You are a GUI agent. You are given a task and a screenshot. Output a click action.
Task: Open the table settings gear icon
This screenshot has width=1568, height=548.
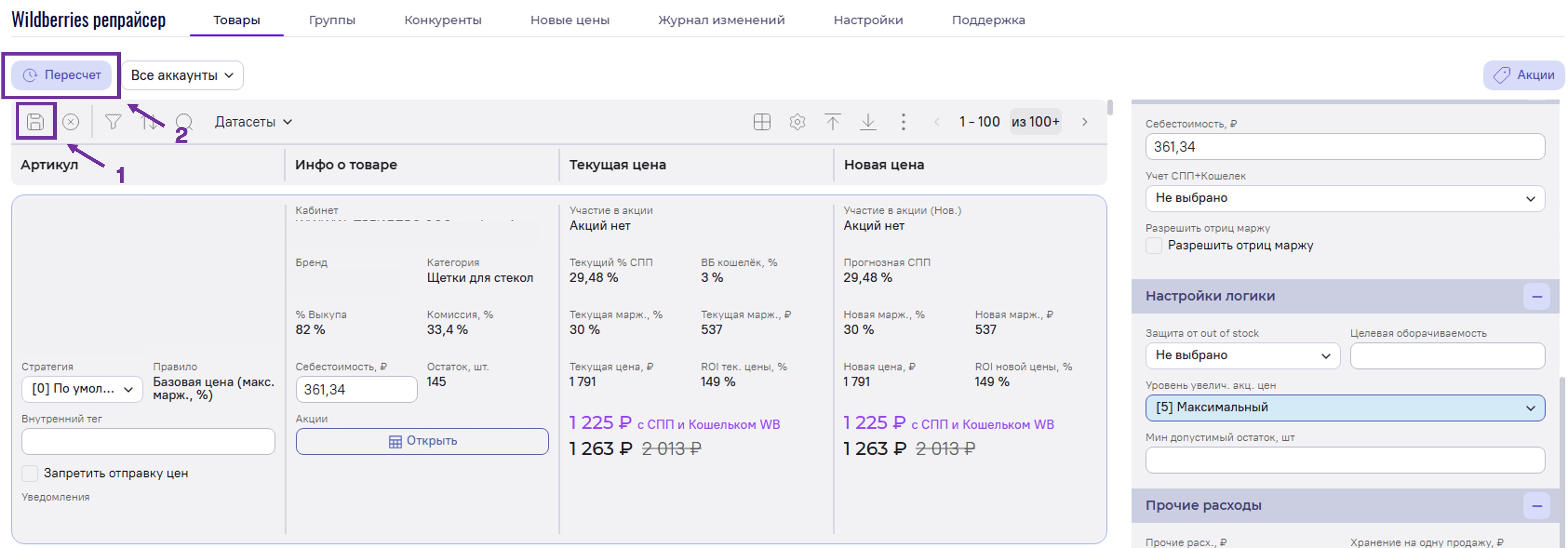click(797, 122)
